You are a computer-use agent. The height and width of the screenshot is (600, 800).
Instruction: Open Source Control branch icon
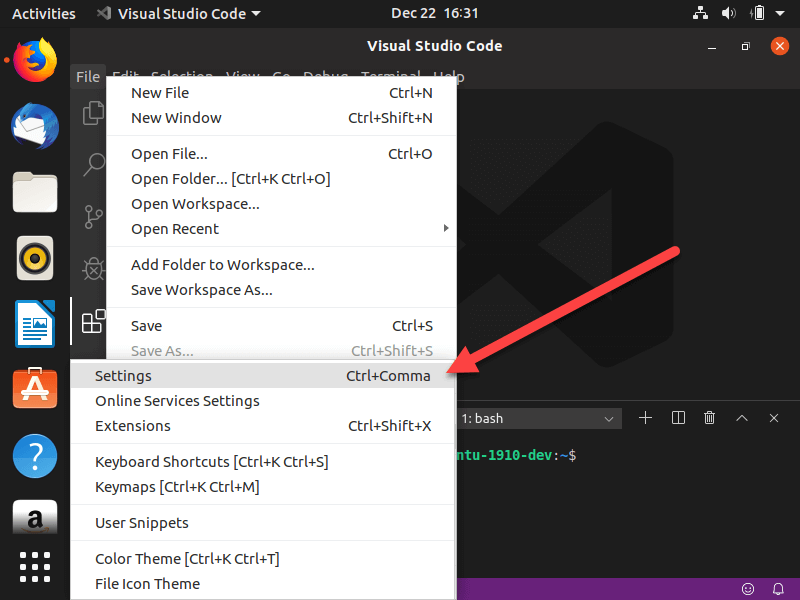click(93, 217)
